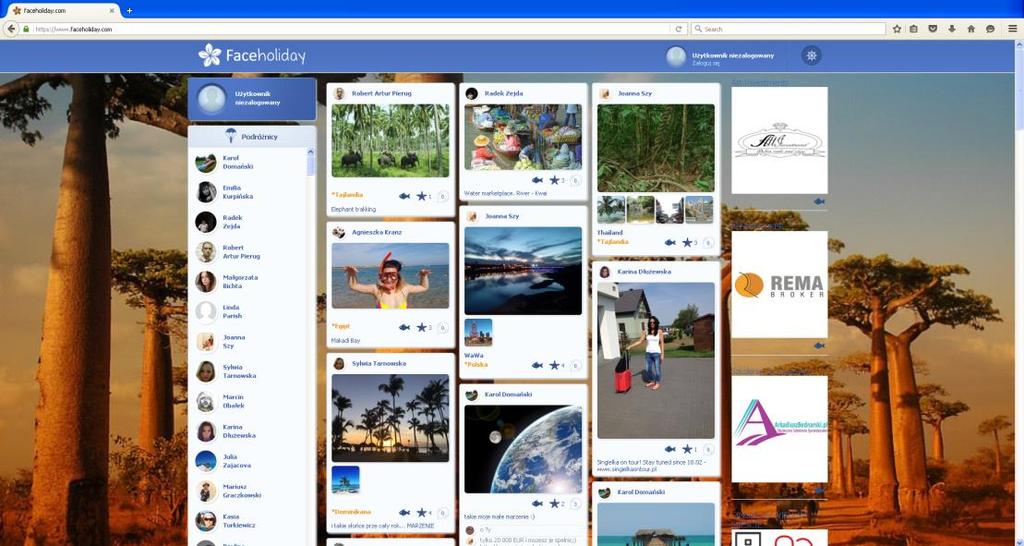Click the Tajlandia tag on elephant post
Screen dimensions: 1024x546
[x=347, y=195]
